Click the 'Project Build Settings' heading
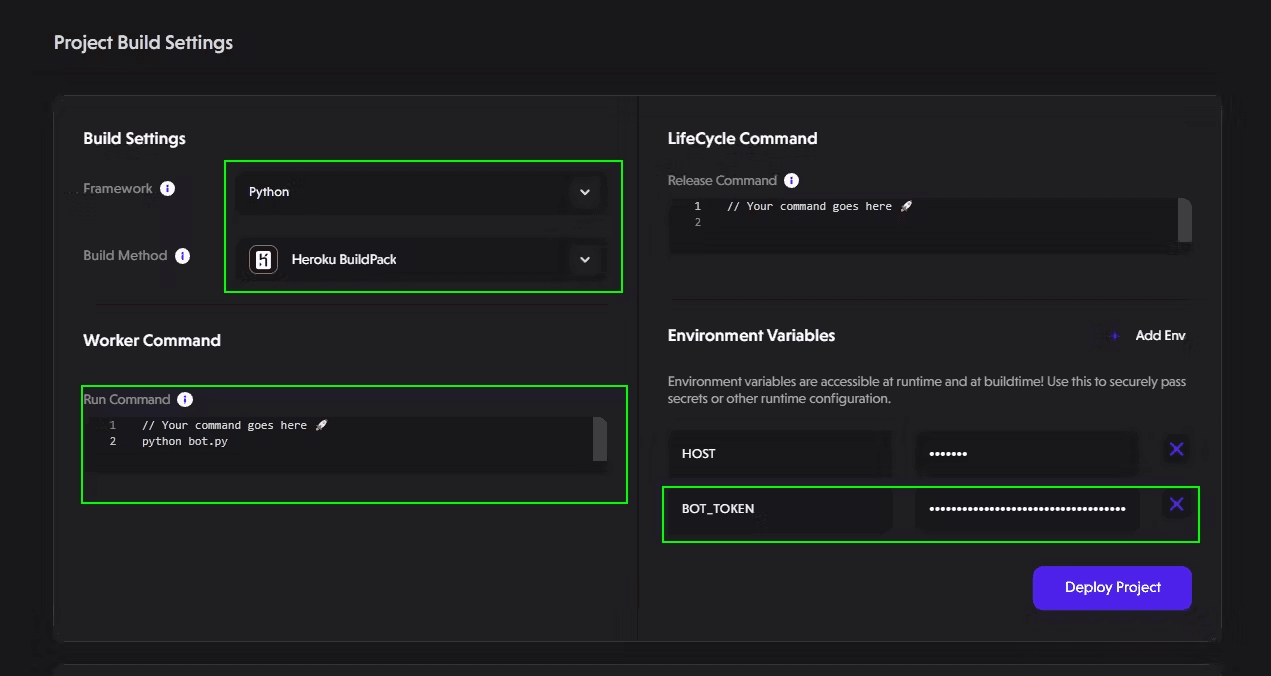Viewport: 1271px width, 676px height. tap(143, 43)
